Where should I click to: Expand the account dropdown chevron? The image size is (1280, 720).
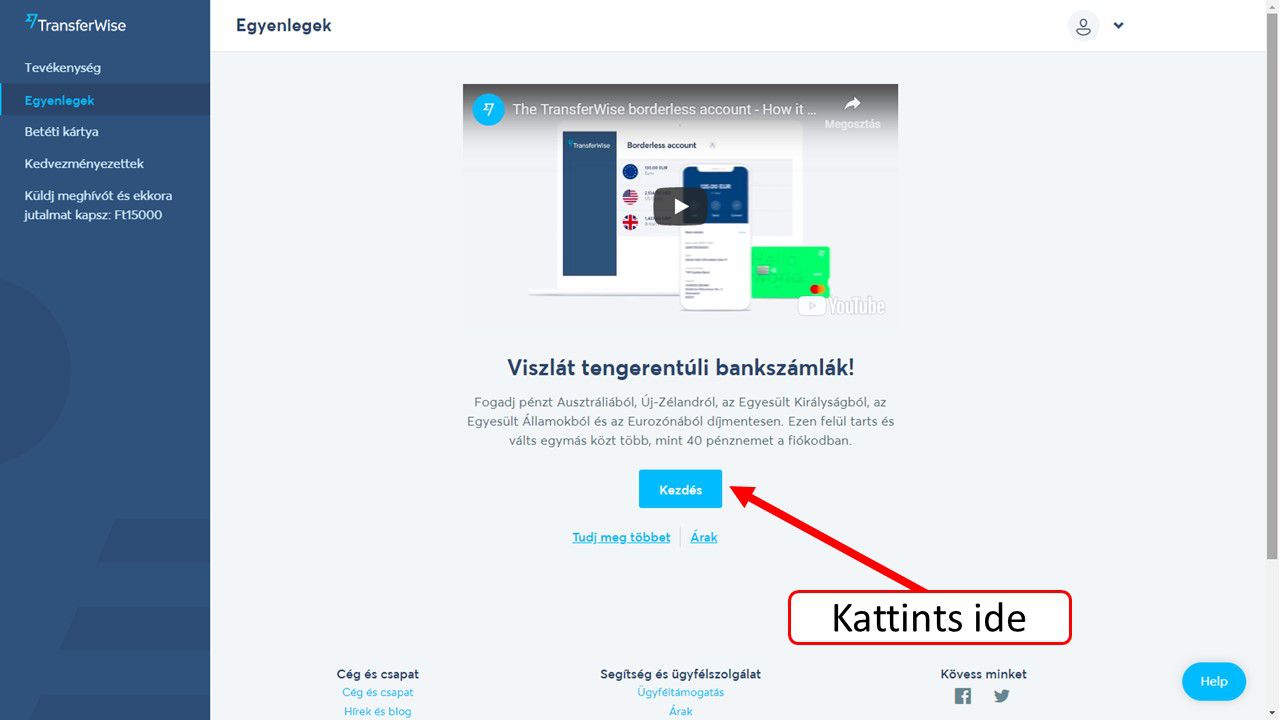coord(1118,26)
